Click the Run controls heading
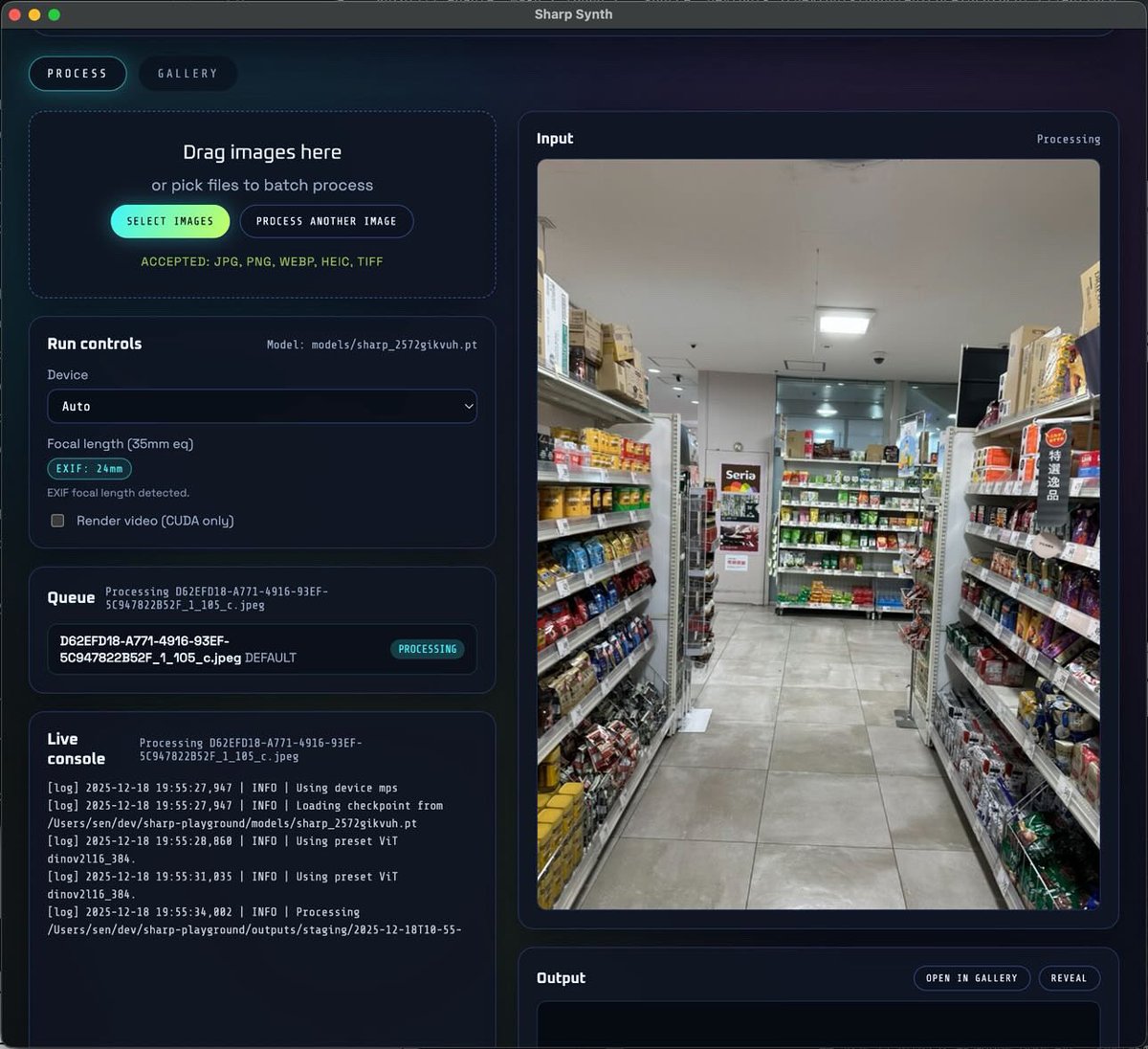The image size is (1148, 1049). [95, 344]
